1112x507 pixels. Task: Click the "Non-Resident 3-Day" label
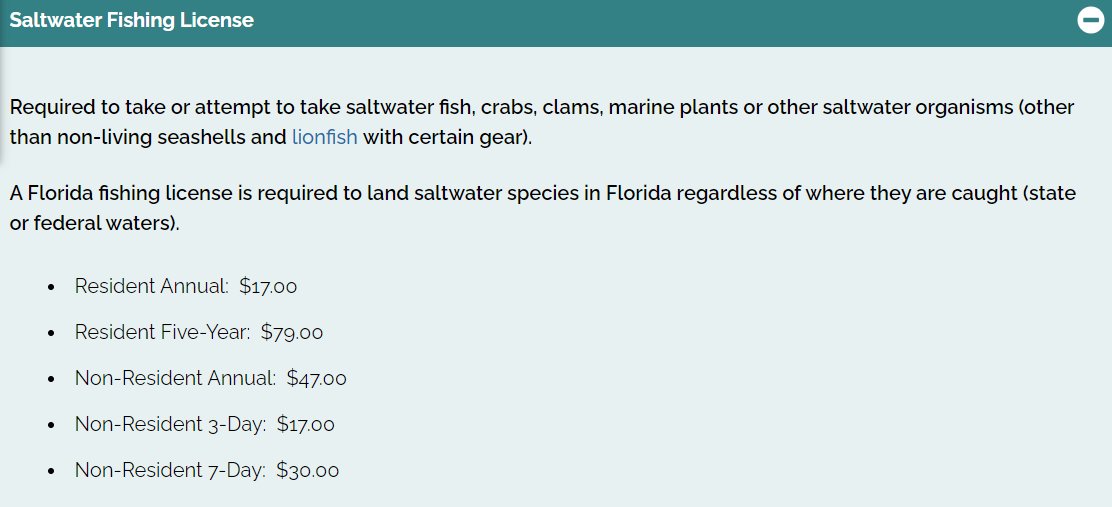tap(170, 424)
